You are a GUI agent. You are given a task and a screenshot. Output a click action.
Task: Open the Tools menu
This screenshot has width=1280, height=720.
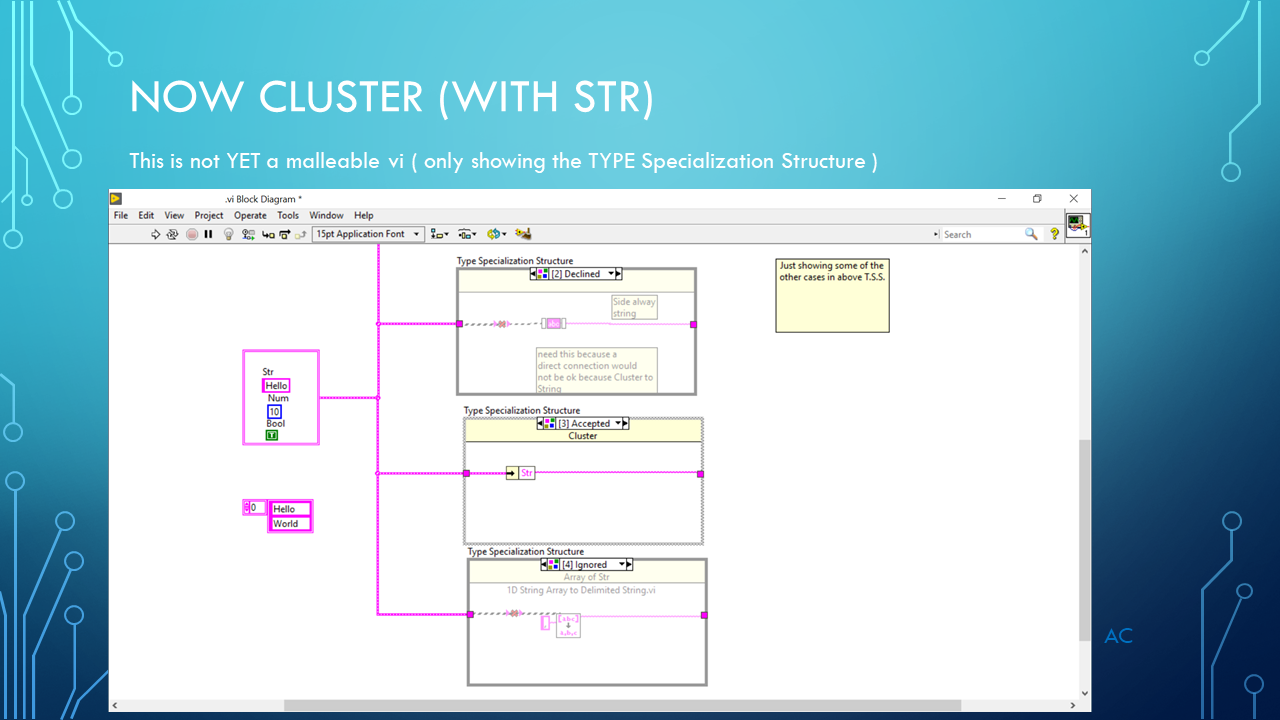click(x=288, y=215)
